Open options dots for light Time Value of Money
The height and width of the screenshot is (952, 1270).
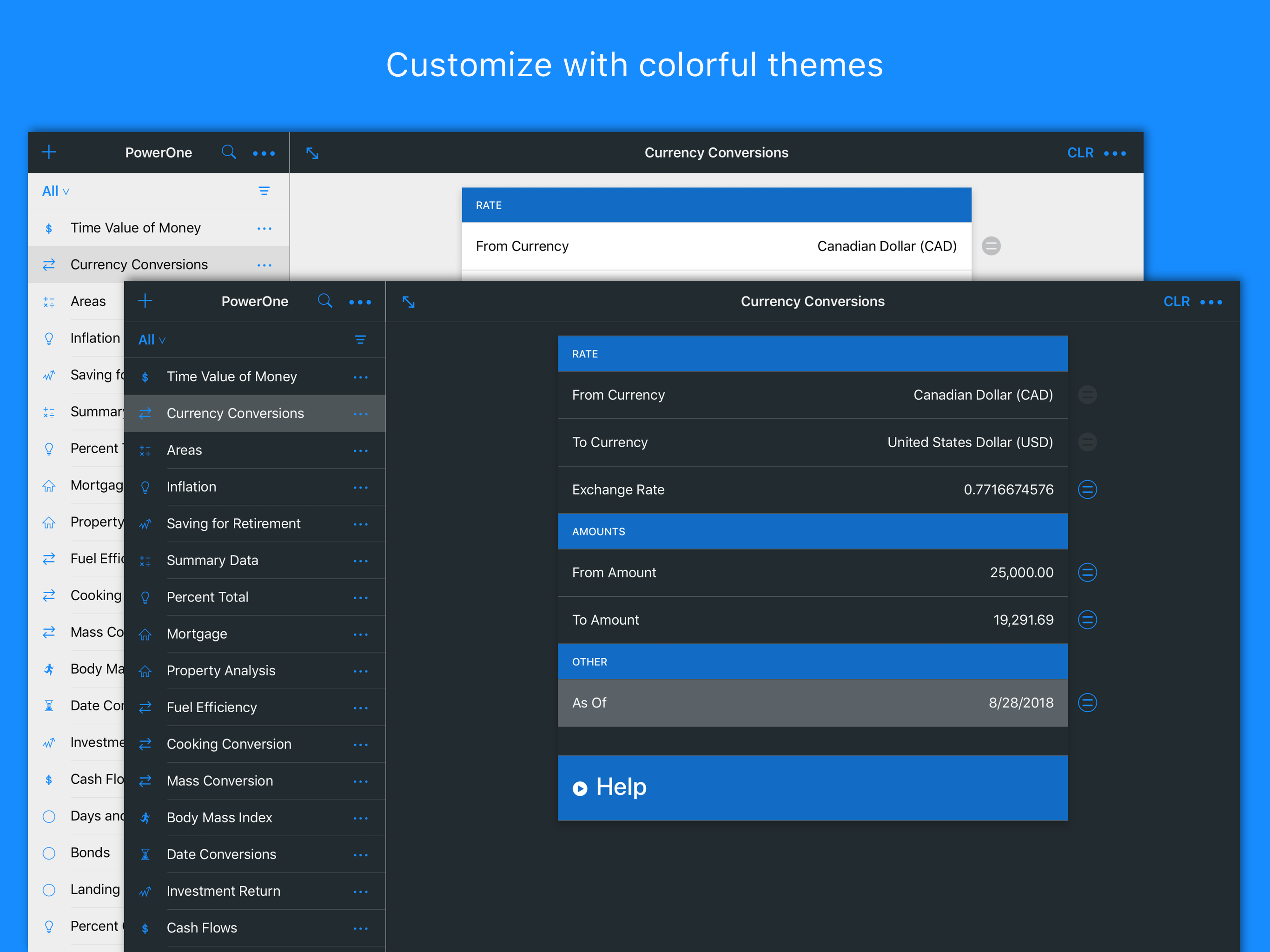(264, 229)
